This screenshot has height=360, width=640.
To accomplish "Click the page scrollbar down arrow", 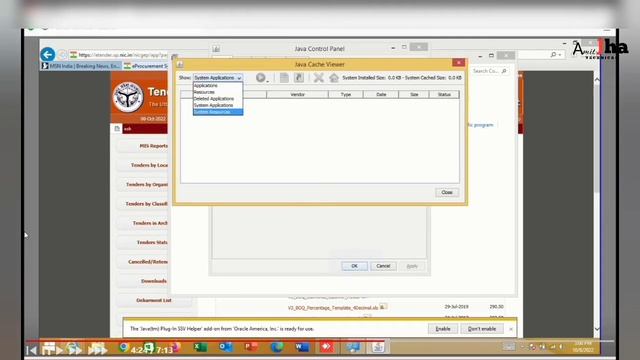I will tap(597, 329).
